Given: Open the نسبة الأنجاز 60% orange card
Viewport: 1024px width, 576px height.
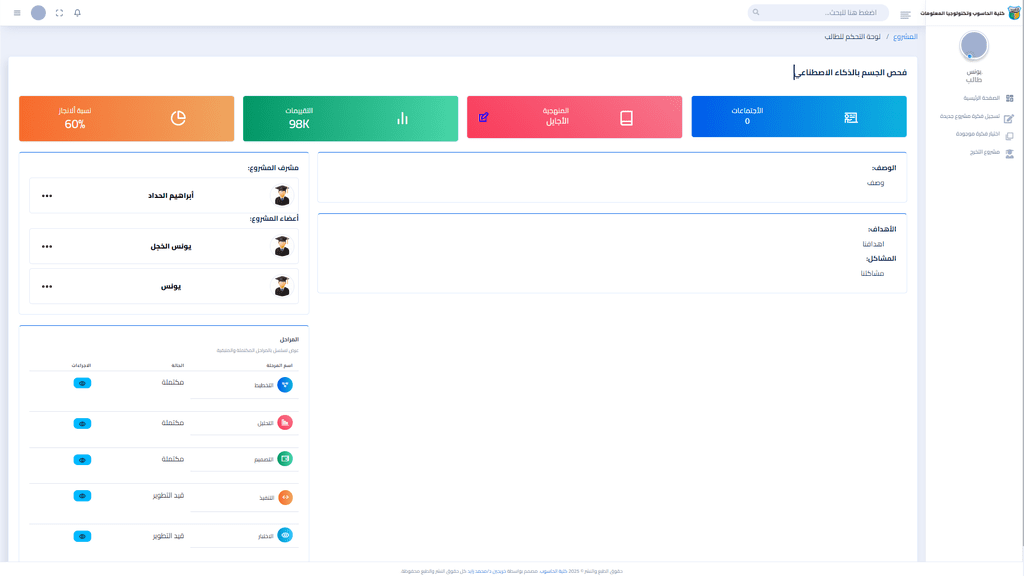Looking at the screenshot, I should tap(127, 118).
